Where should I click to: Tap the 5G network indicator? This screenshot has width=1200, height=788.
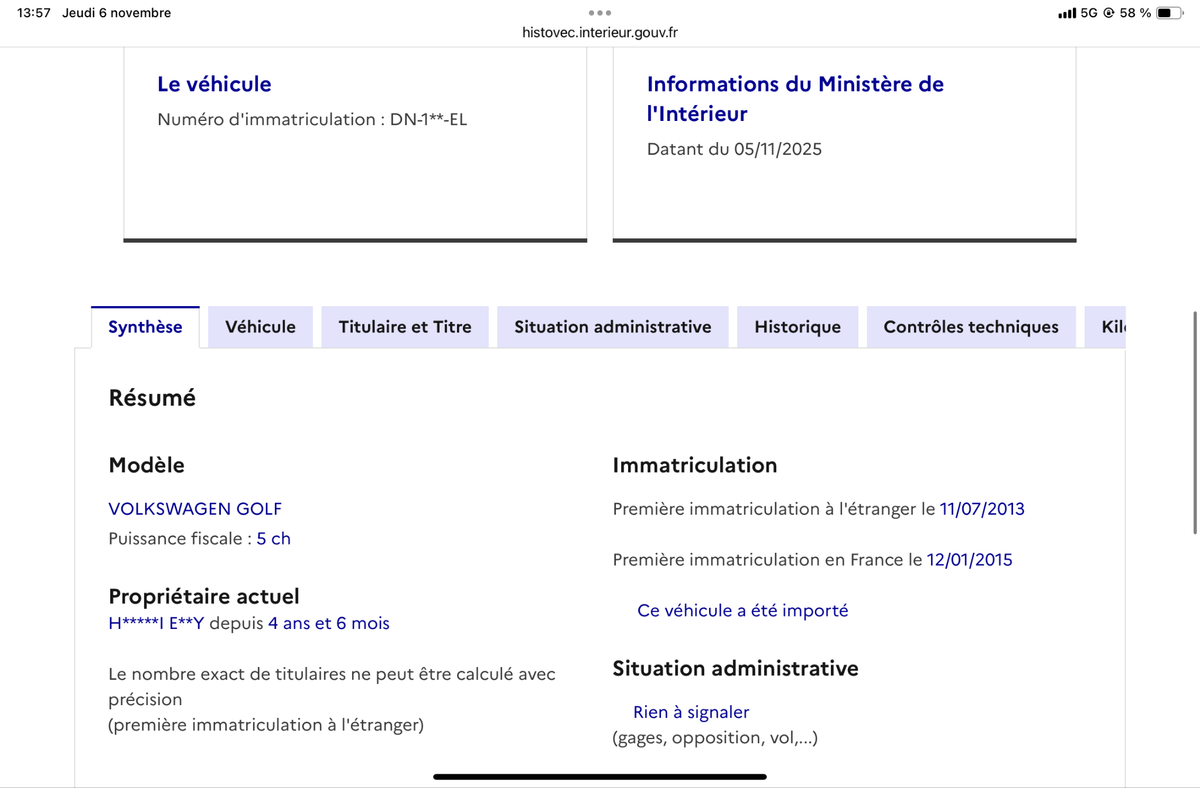(1090, 13)
